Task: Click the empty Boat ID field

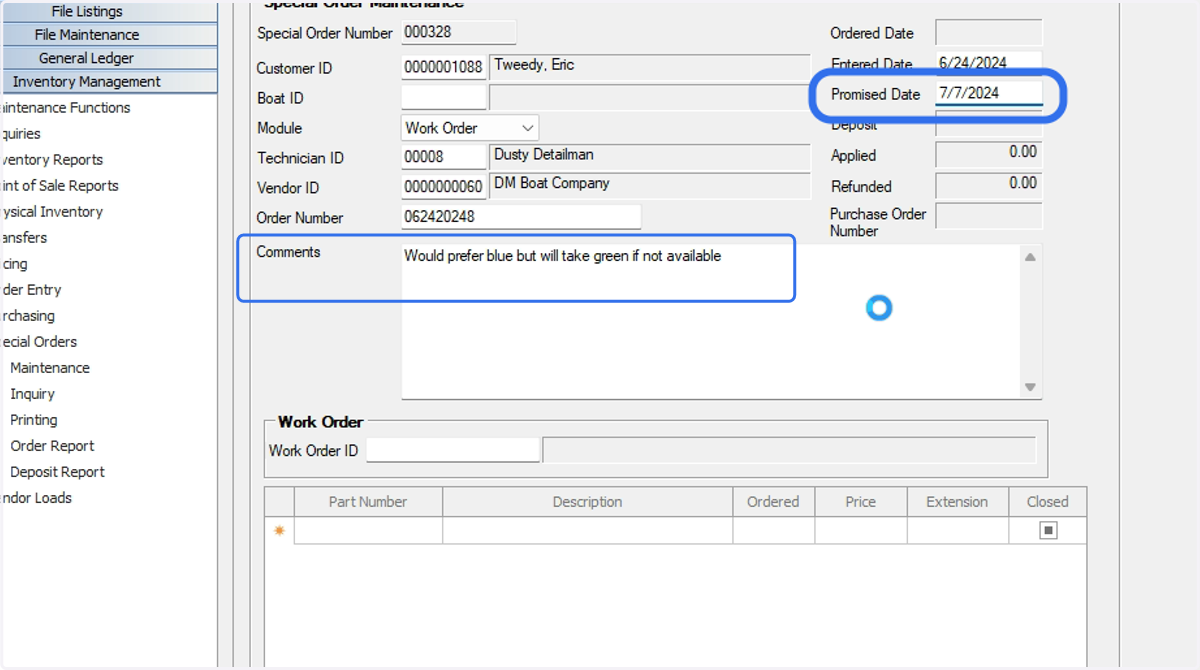Action: [x=444, y=98]
